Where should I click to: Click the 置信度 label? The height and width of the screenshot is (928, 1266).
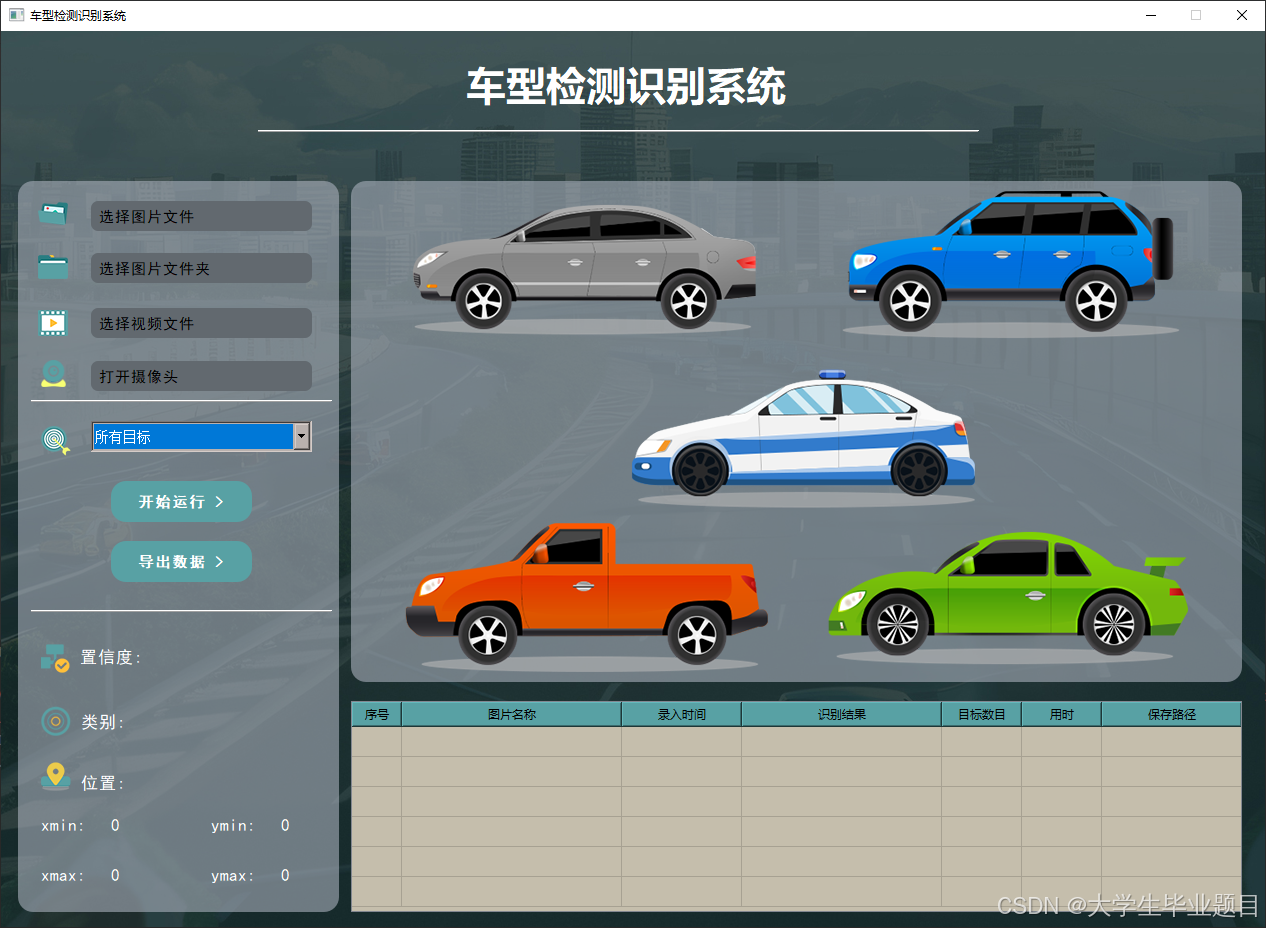(x=111, y=657)
